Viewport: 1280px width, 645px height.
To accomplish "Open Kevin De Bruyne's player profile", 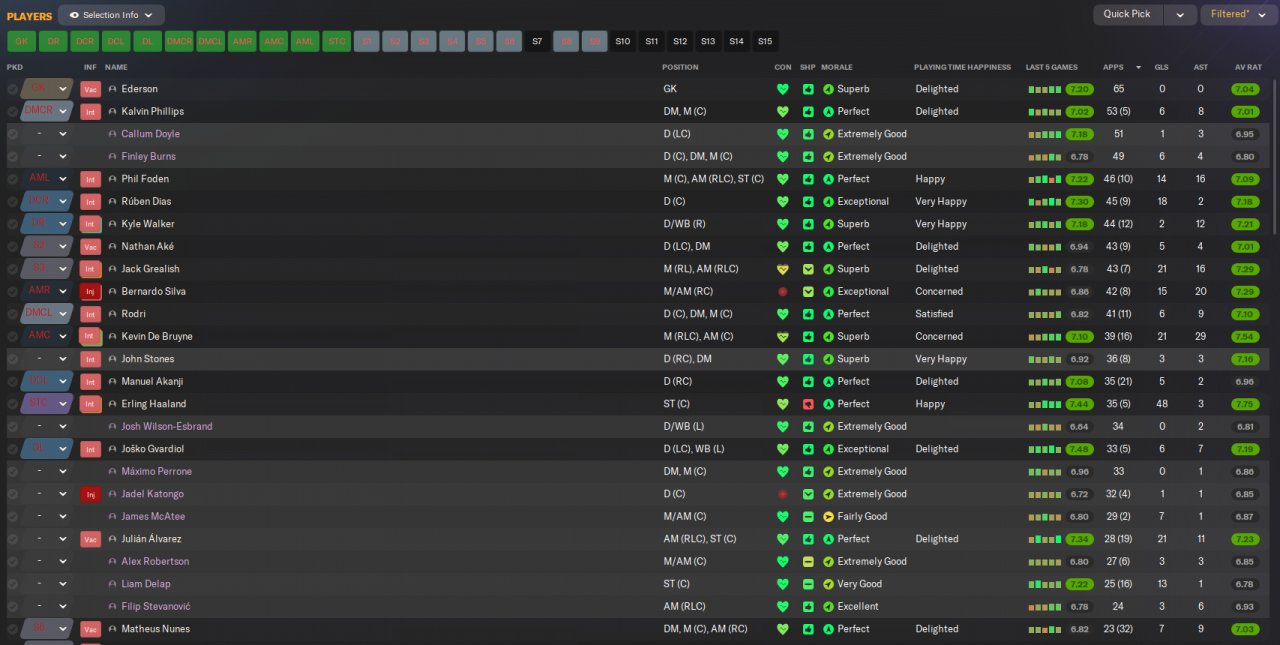I will (x=156, y=337).
